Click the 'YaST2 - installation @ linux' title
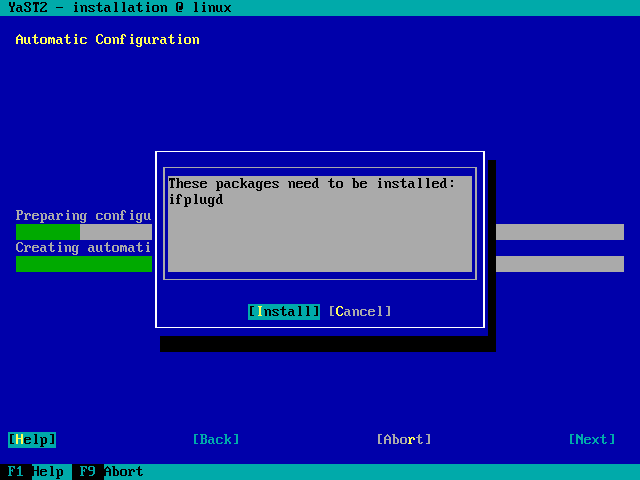This screenshot has width=640, height=480. point(120,8)
